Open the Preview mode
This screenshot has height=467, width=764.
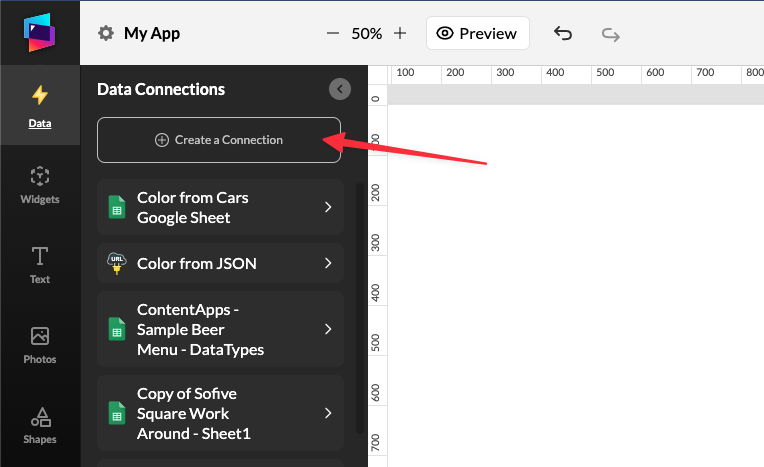click(x=477, y=33)
